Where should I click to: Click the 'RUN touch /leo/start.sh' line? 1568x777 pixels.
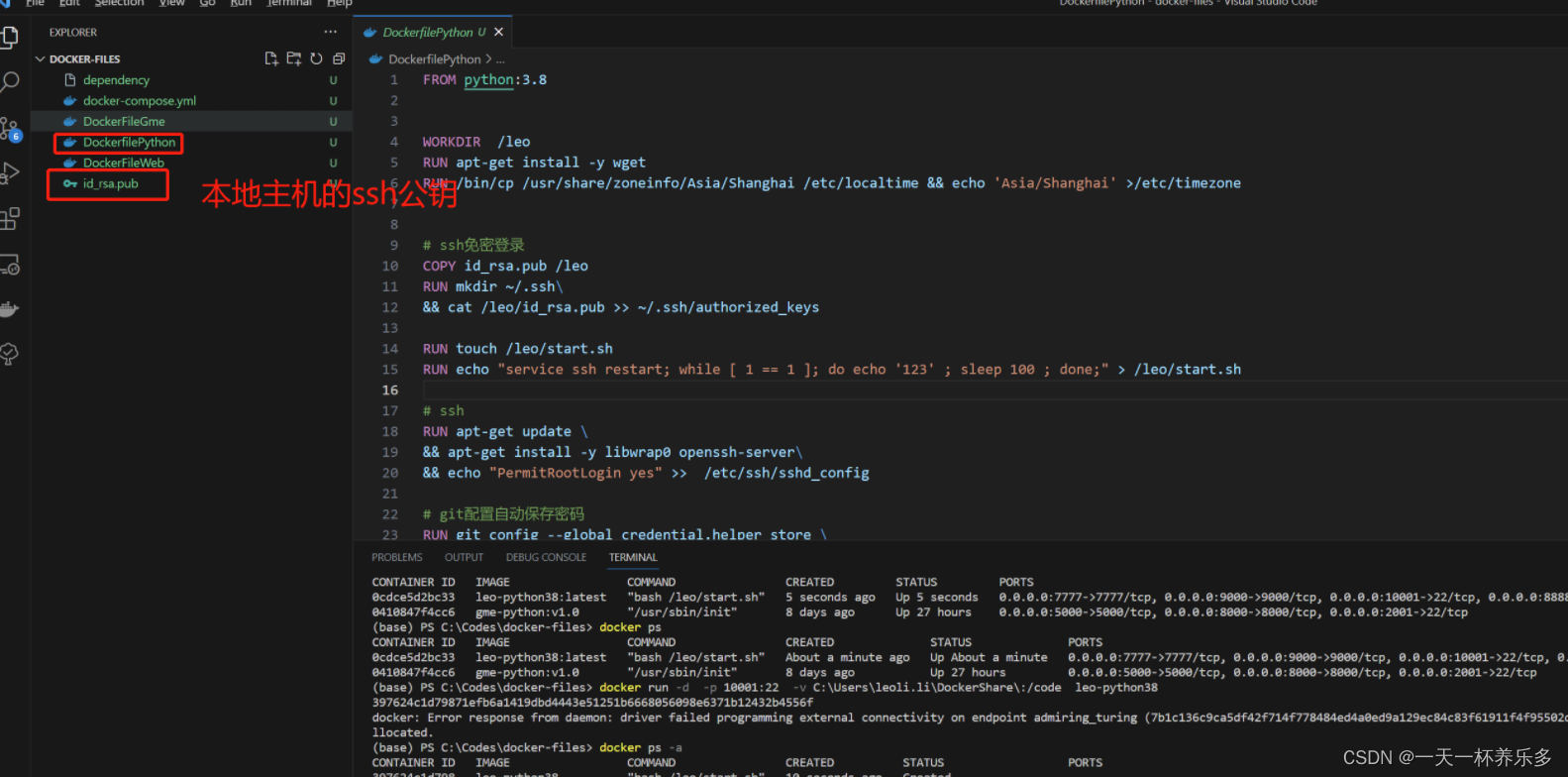(517, 350)
